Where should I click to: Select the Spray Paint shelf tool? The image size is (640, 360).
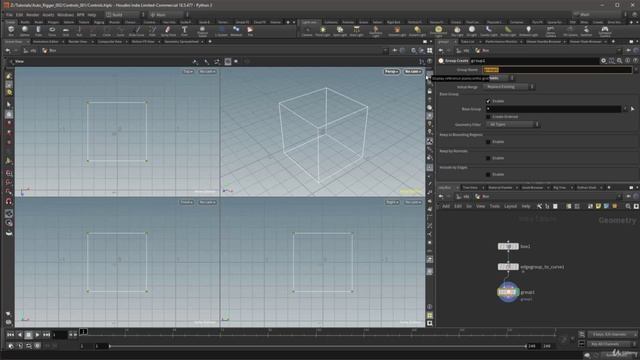pyautogui.click(x=168, y=31)
